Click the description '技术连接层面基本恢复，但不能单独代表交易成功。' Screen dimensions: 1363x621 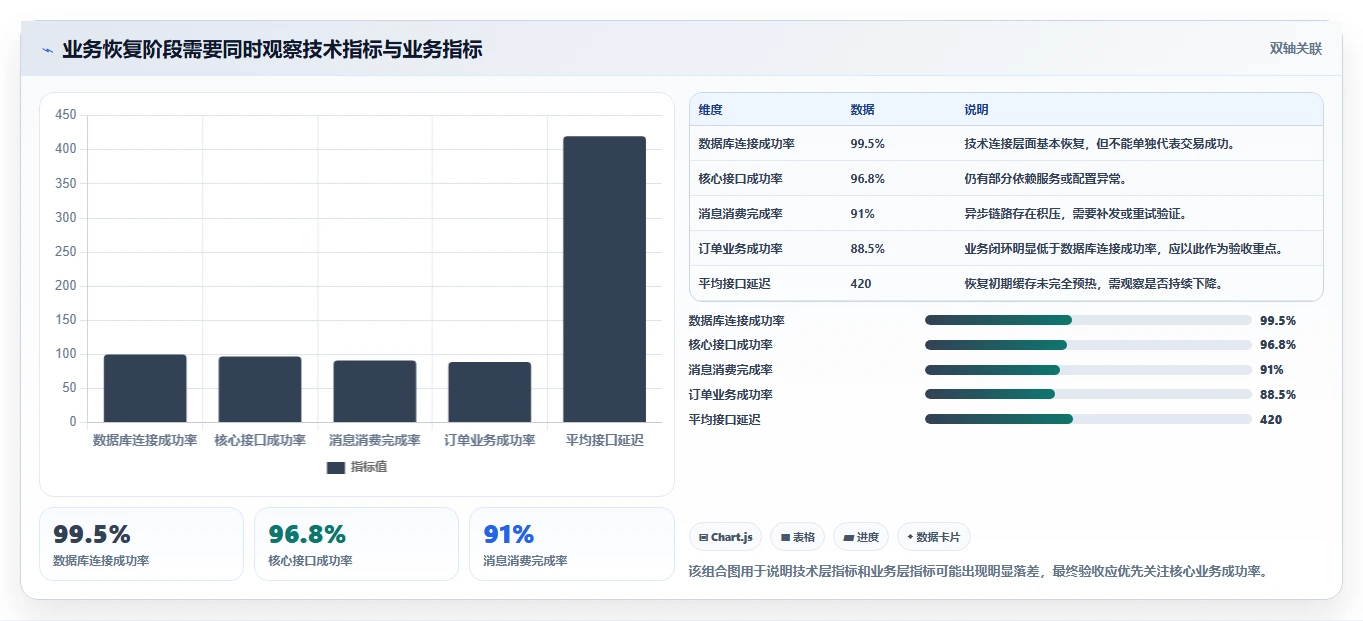coord(1101,144)
